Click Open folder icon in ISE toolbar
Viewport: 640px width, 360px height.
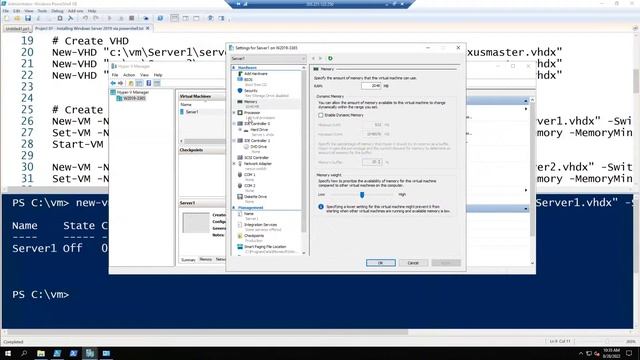(17, 18)
